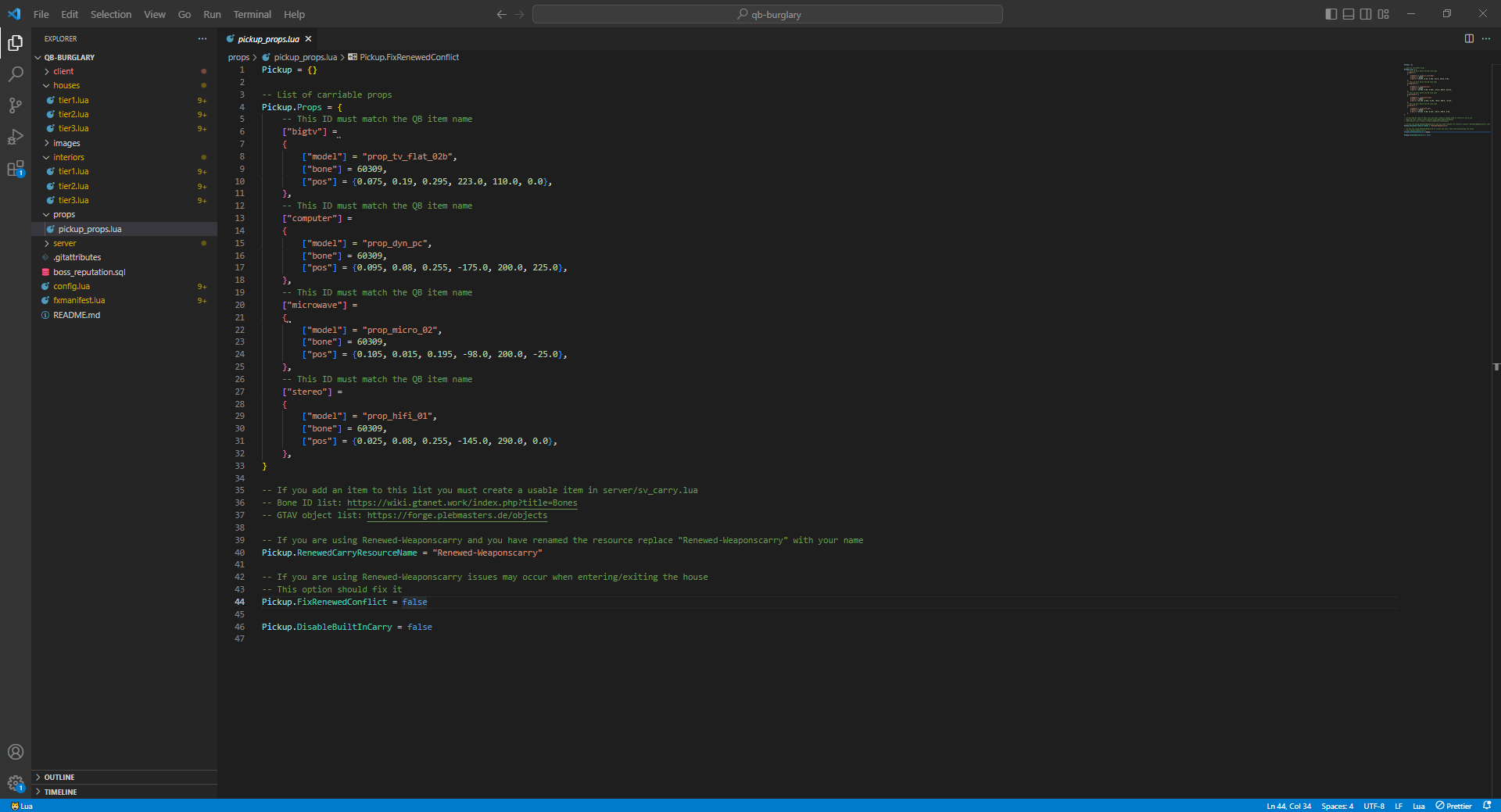Open README.md in the Explorer
Image resolution: width=1501 pixels, height=812 pixels.
point(124,315)
